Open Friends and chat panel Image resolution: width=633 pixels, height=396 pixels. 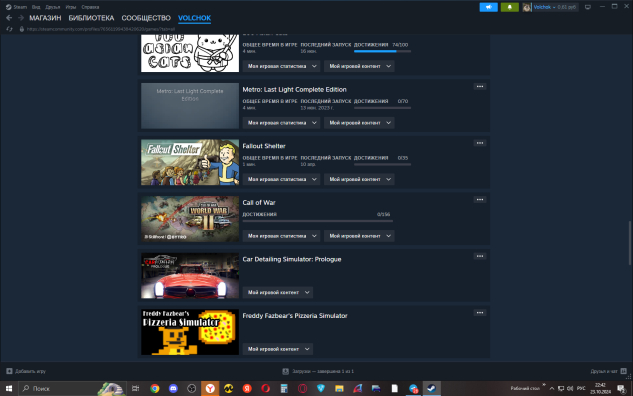(x=608, y=371)
